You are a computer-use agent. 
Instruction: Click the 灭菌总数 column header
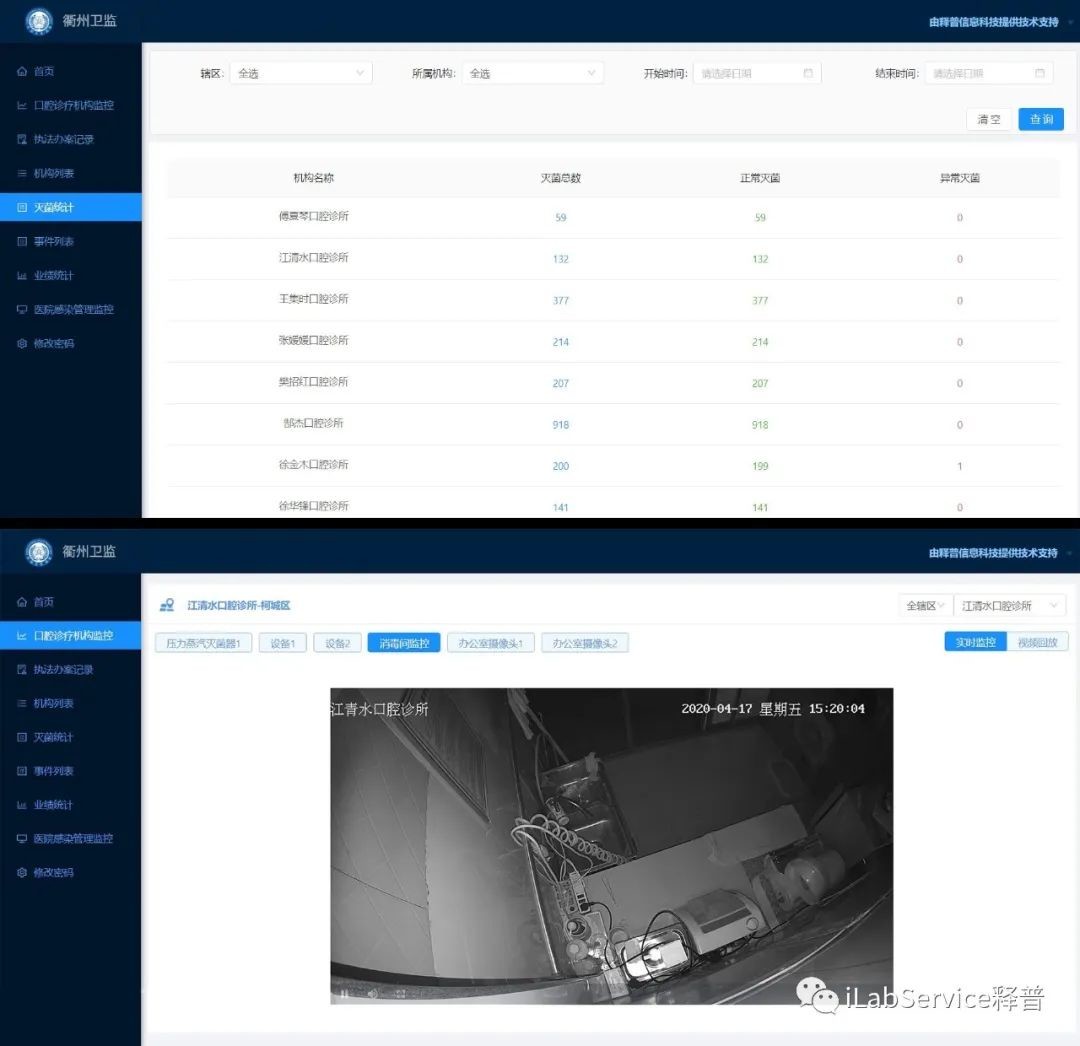tap(561, 178)
